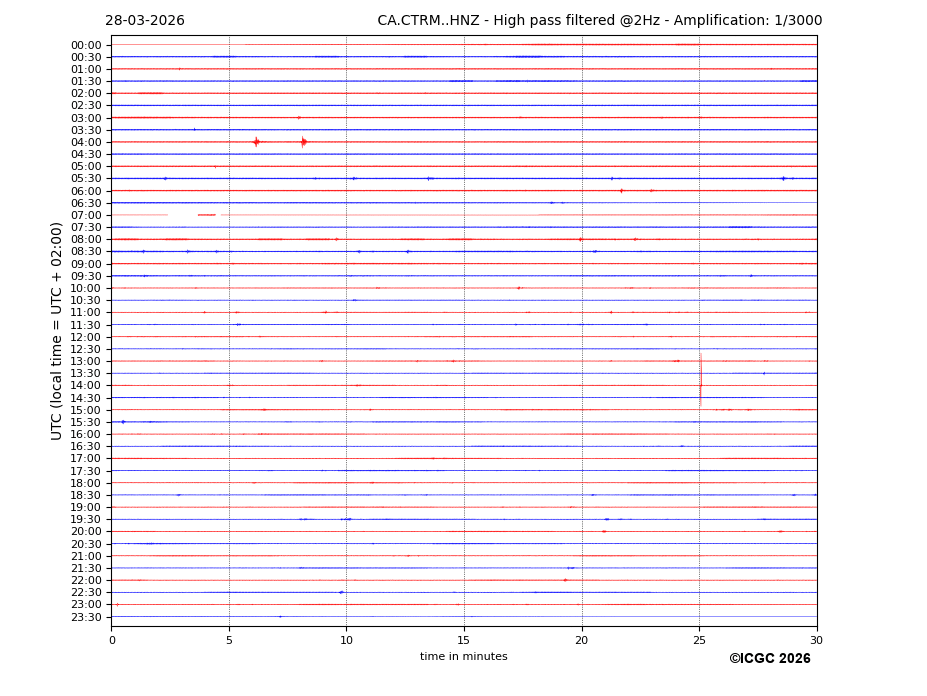Select the 23:30 row label
927x696 pixels.
(x=86, y=617)
